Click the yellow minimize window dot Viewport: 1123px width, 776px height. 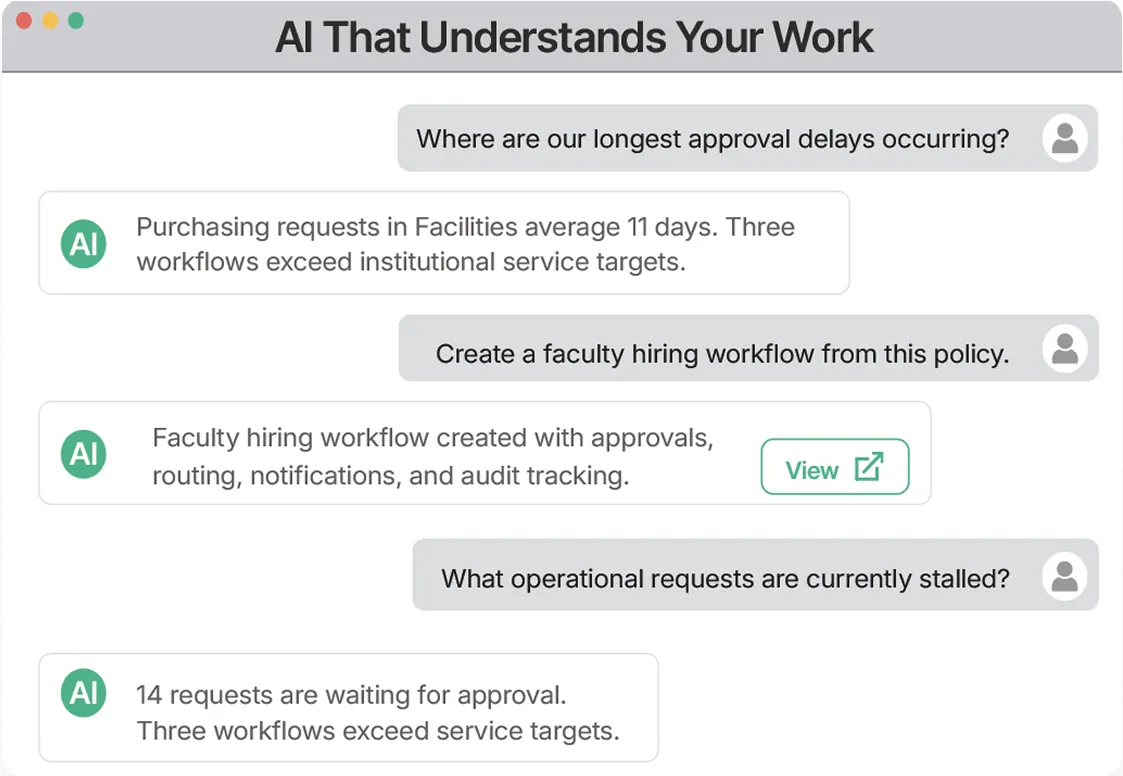click(x=50, y=21)
